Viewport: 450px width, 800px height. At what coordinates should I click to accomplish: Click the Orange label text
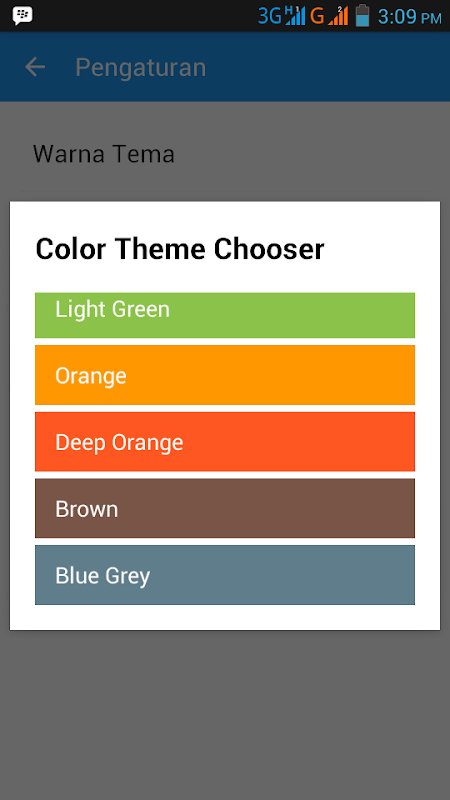point(91,377)
